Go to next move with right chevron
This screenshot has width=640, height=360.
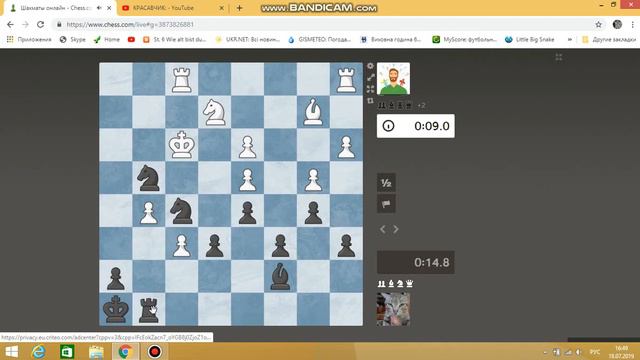396,229
